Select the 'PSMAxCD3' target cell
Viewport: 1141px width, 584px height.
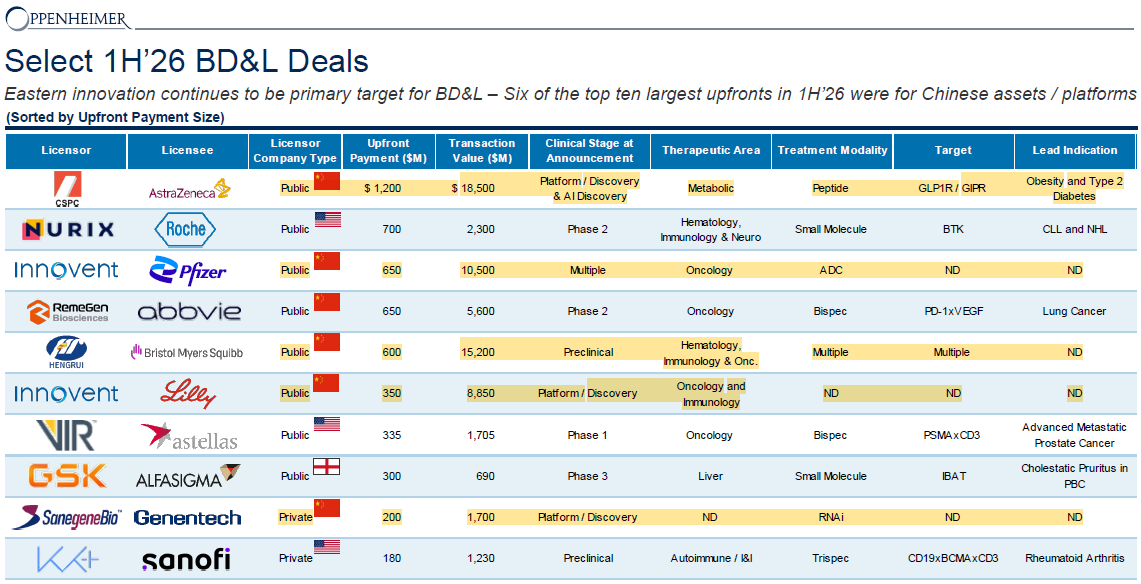[952, 436]
